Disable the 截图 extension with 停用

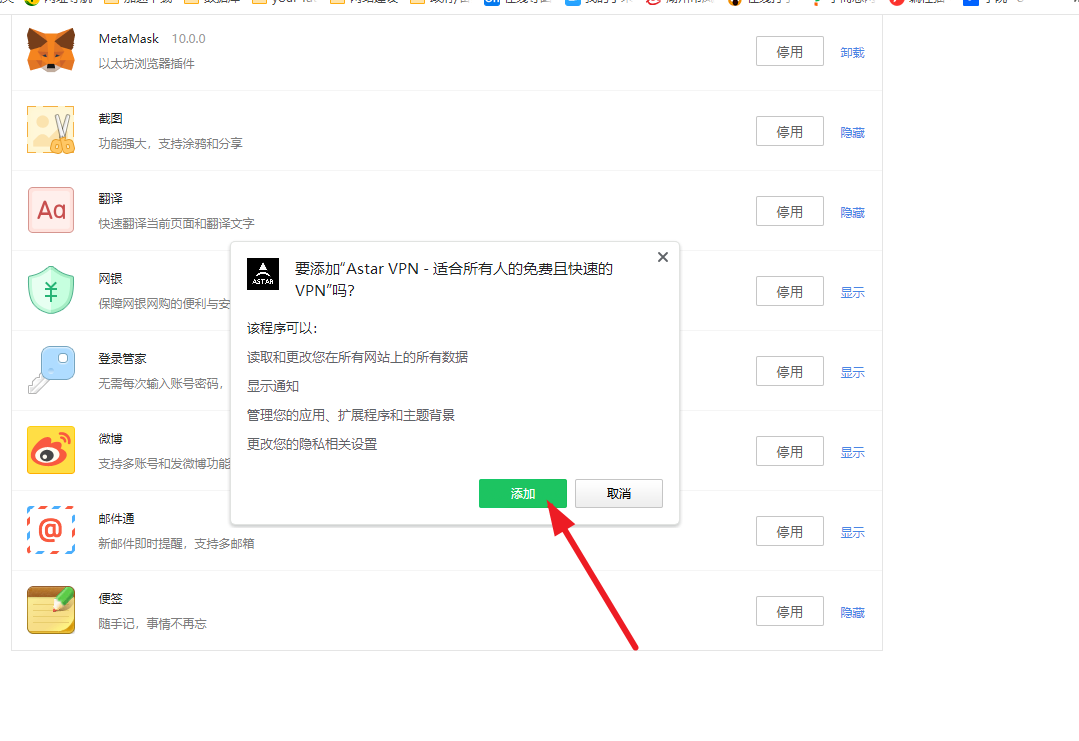point(789,131)
